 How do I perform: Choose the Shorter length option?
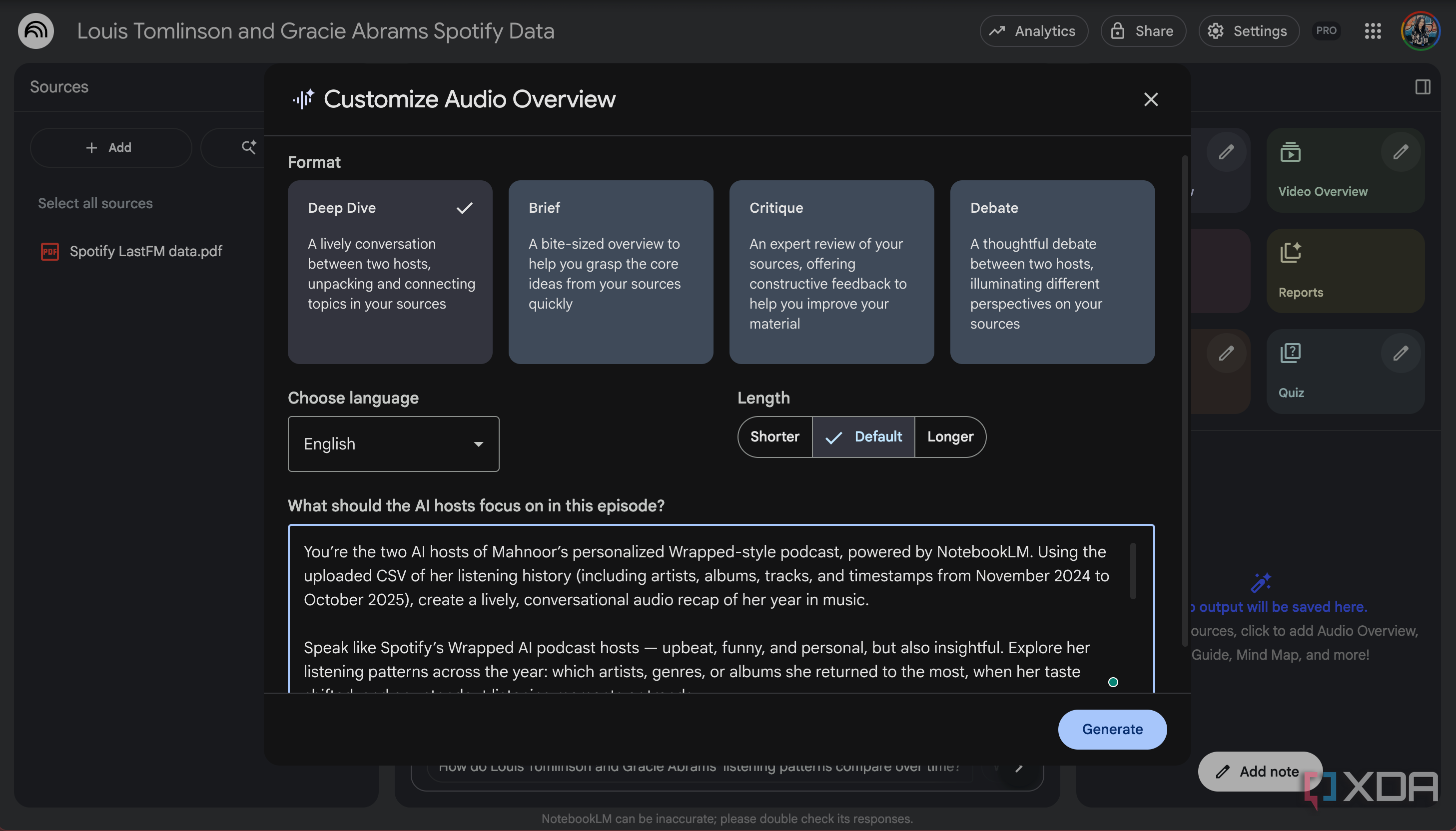(774, 436)
